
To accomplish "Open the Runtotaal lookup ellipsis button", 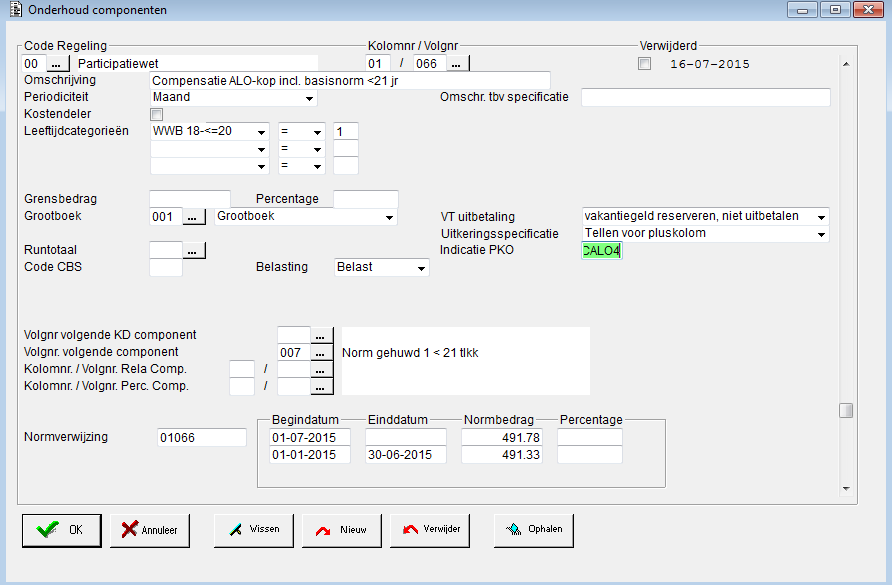I will pos(193,250).
